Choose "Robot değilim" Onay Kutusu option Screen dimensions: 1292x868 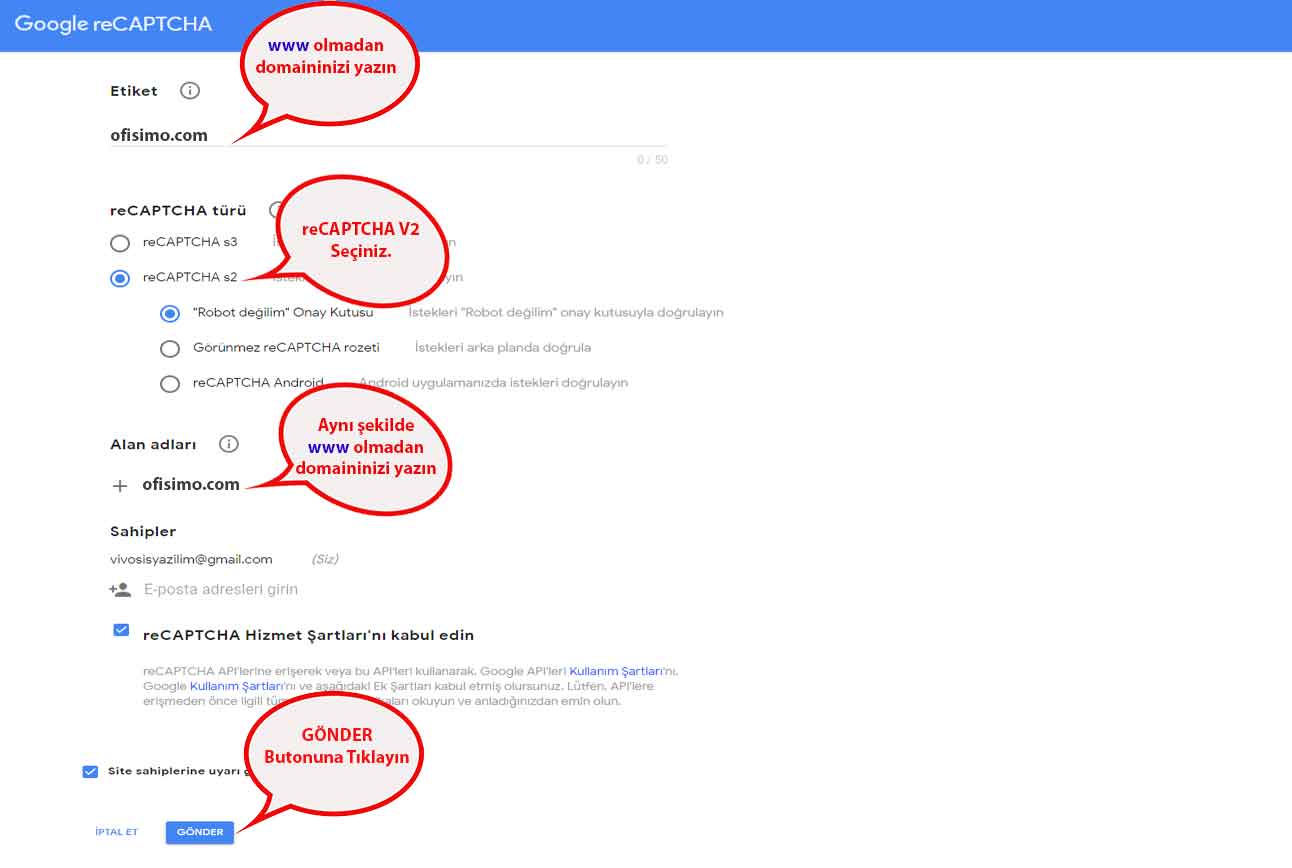[x=170, y=313]
